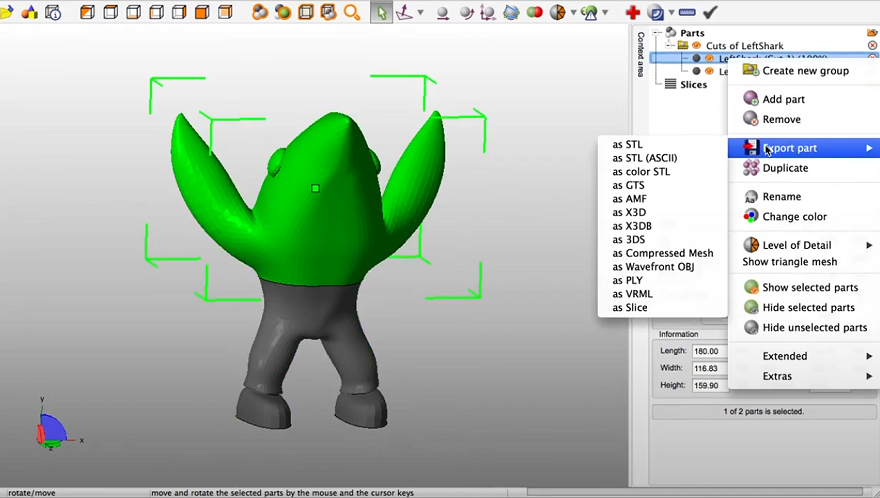Click the red cross repair icon
The height and width of the screenshot is (498, 880).
tap(633, 12)
